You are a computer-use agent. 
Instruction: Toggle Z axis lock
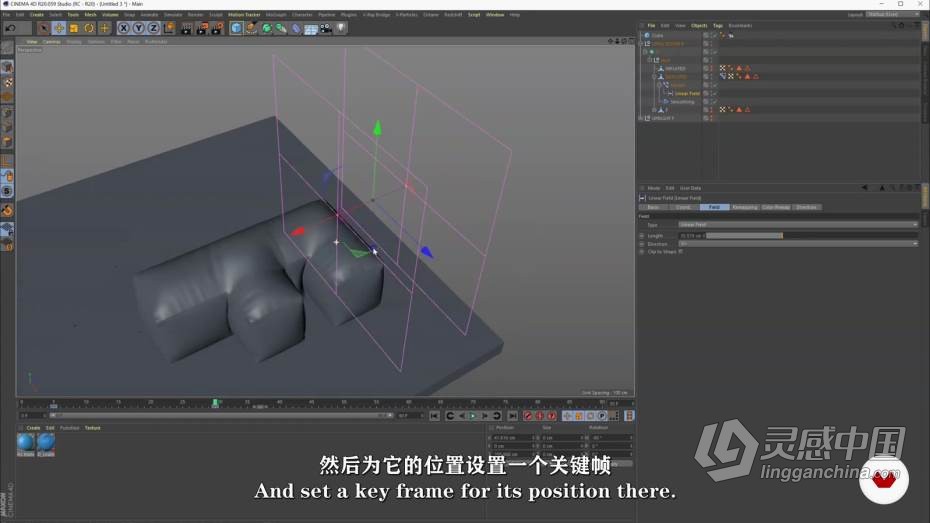153,28
